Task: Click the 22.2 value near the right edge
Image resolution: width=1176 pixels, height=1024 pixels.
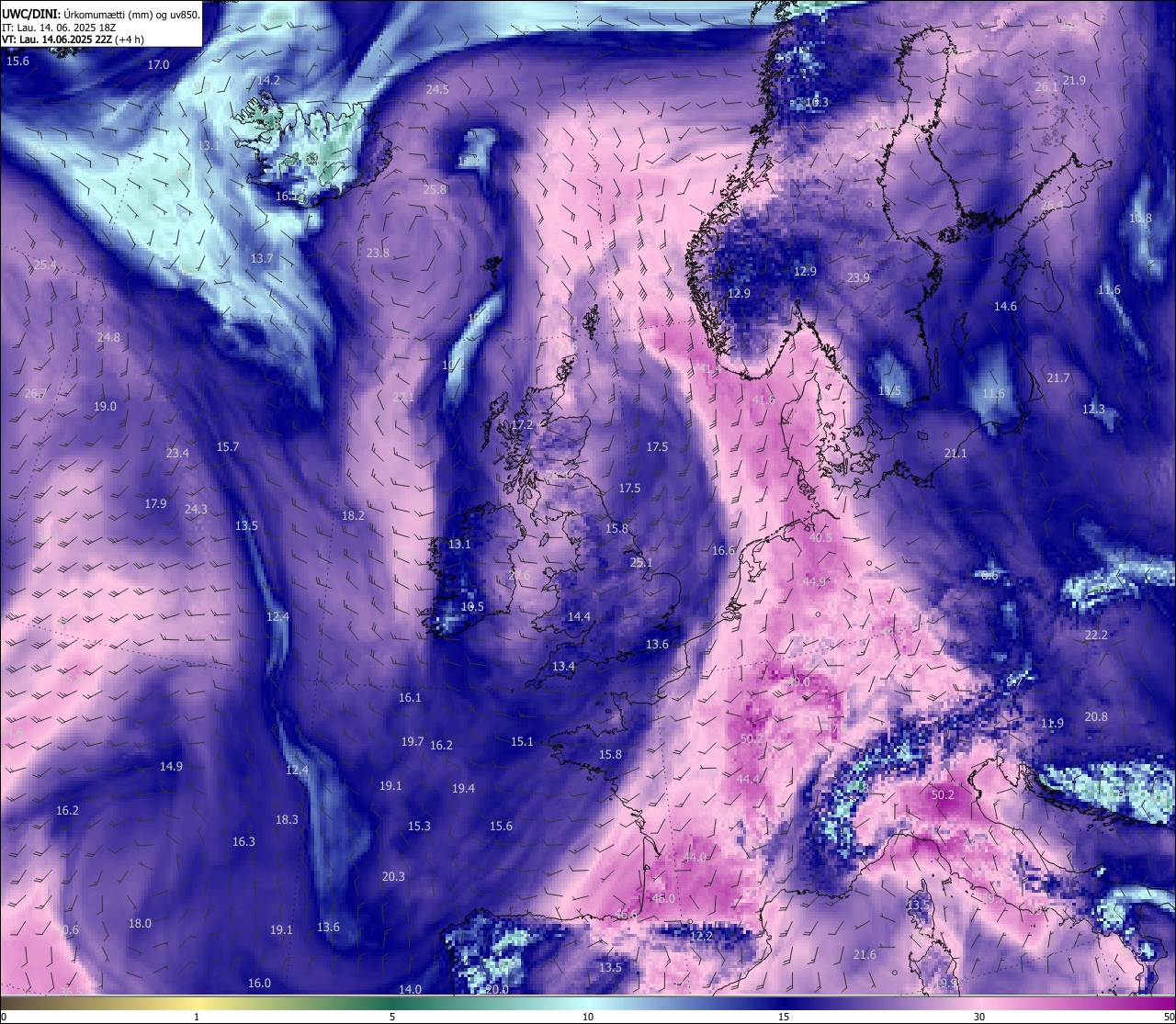Action: pos(1096,636)
